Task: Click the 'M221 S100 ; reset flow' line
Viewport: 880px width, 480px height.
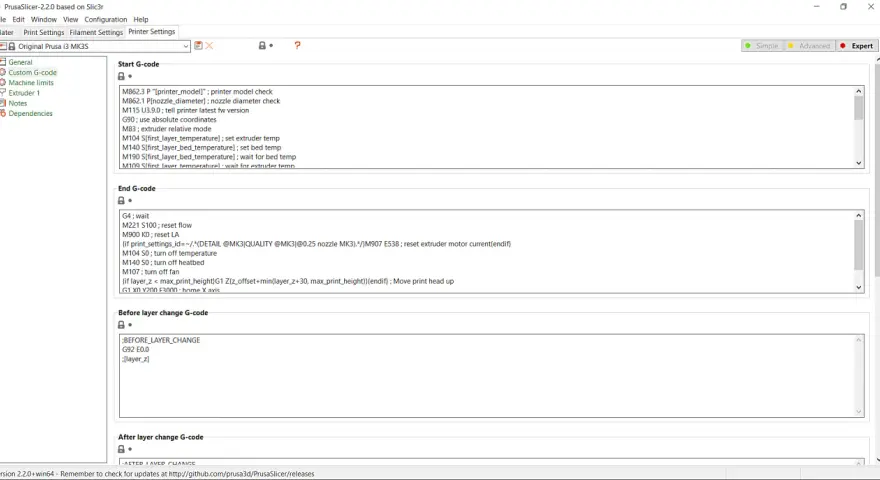Action: click(x=157, y=225)
